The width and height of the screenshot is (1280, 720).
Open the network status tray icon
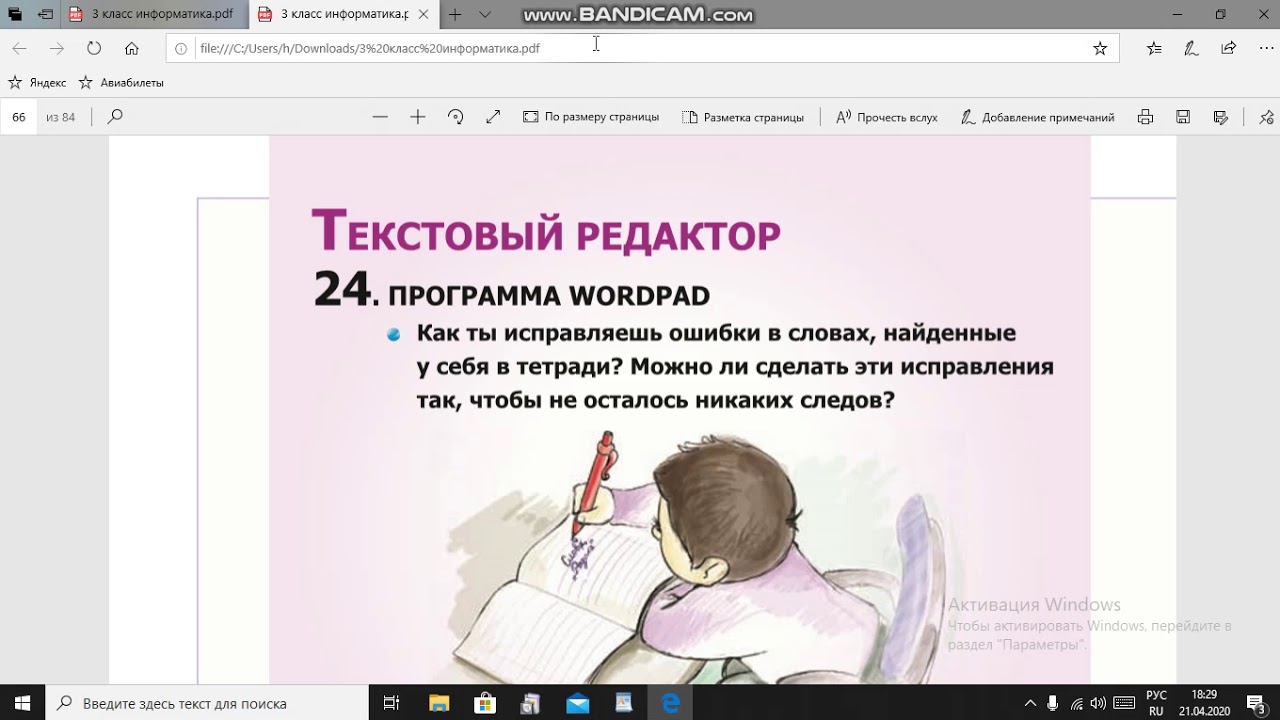click(x=1076, y=703)
